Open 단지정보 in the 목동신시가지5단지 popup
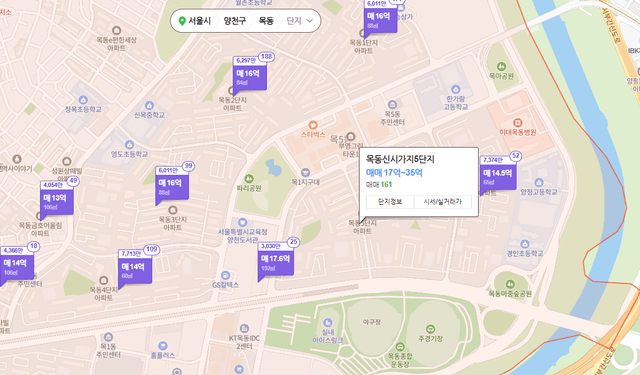 (390, 202)
